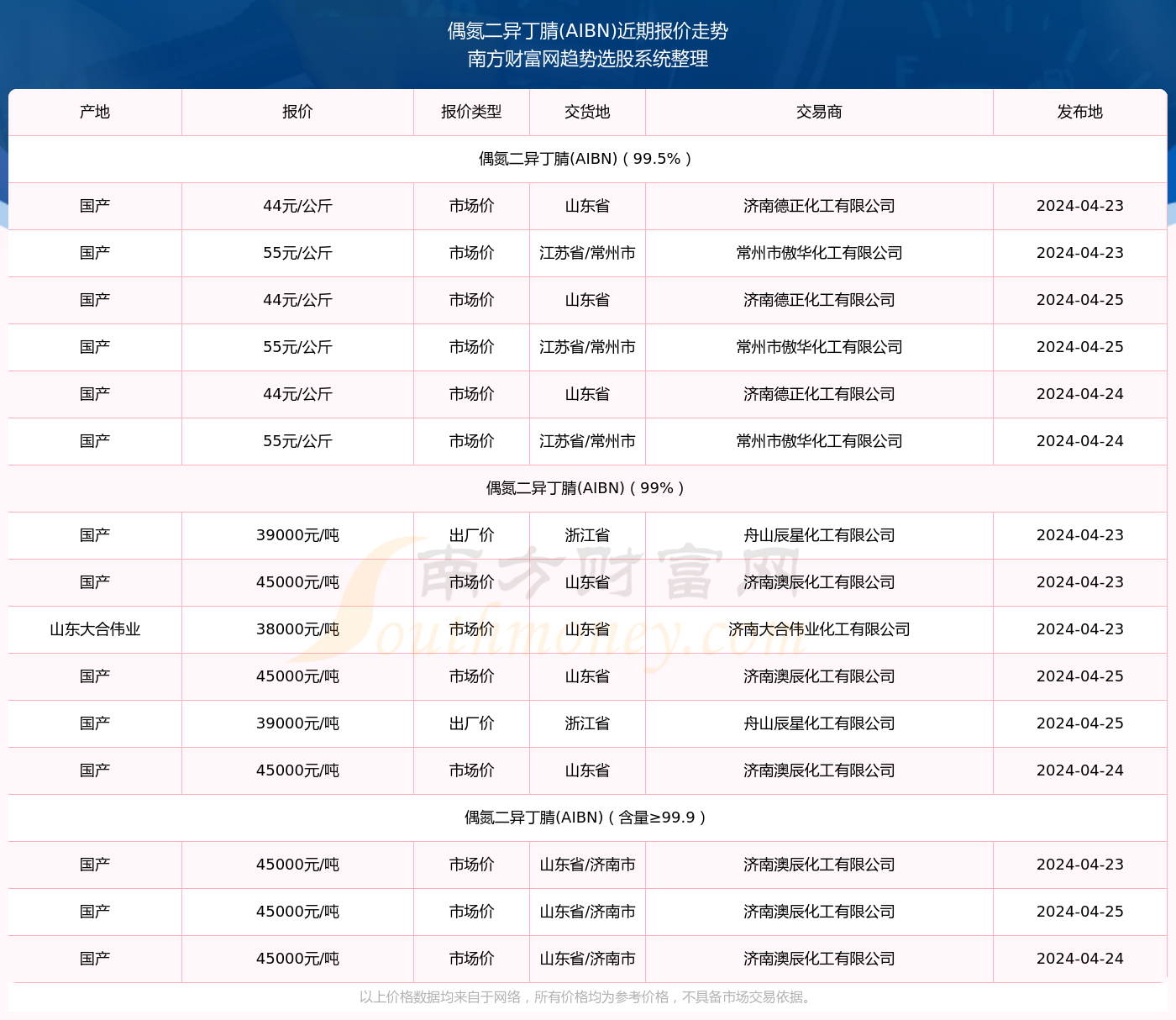Click 江苏省/常州市 in the 常州市傲华 2024-04-25 row
The width and height of the screenshot is (1176, 1020).
coord(587,347)
